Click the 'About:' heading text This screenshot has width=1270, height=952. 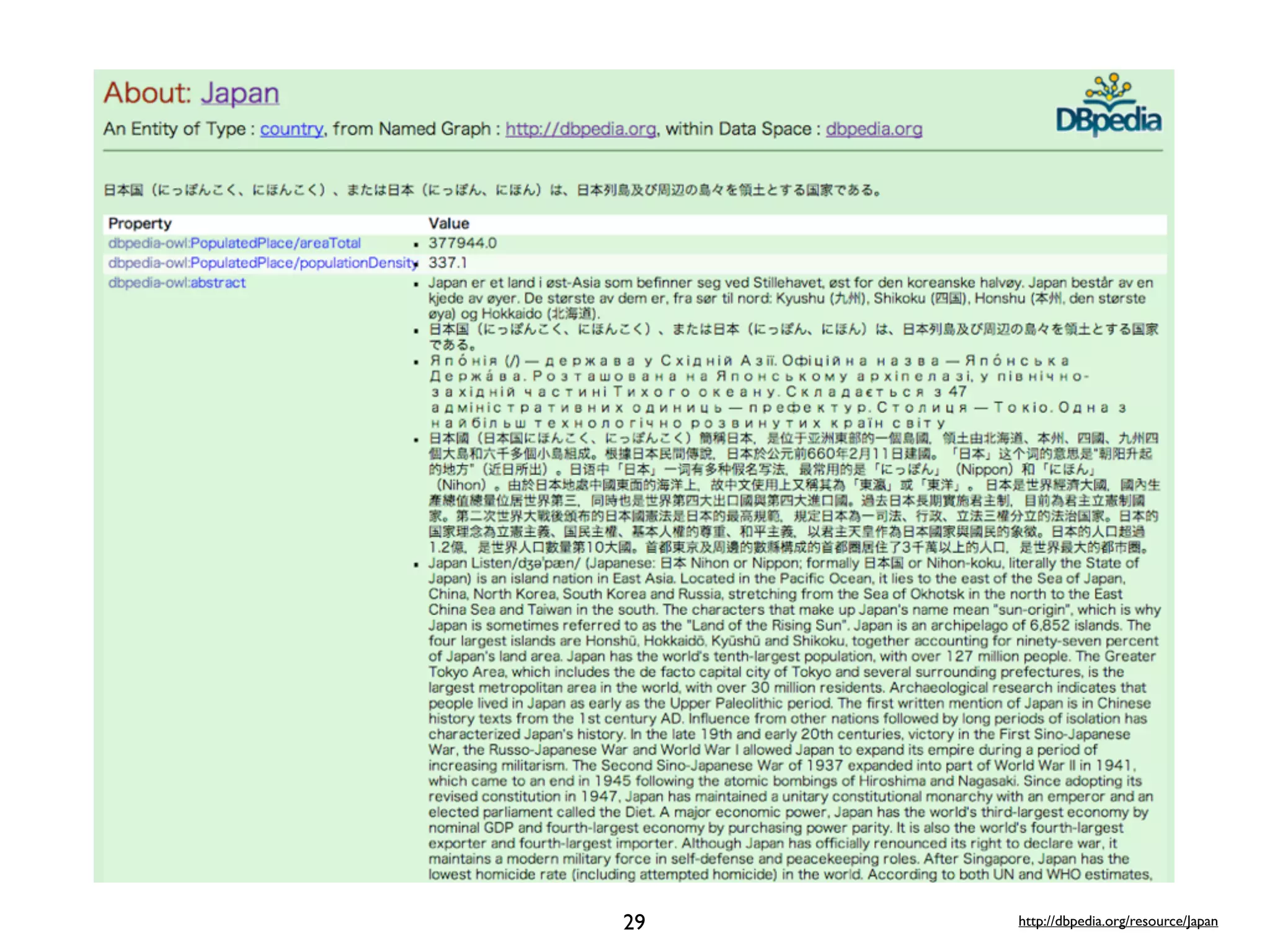(x=148, y=93)
